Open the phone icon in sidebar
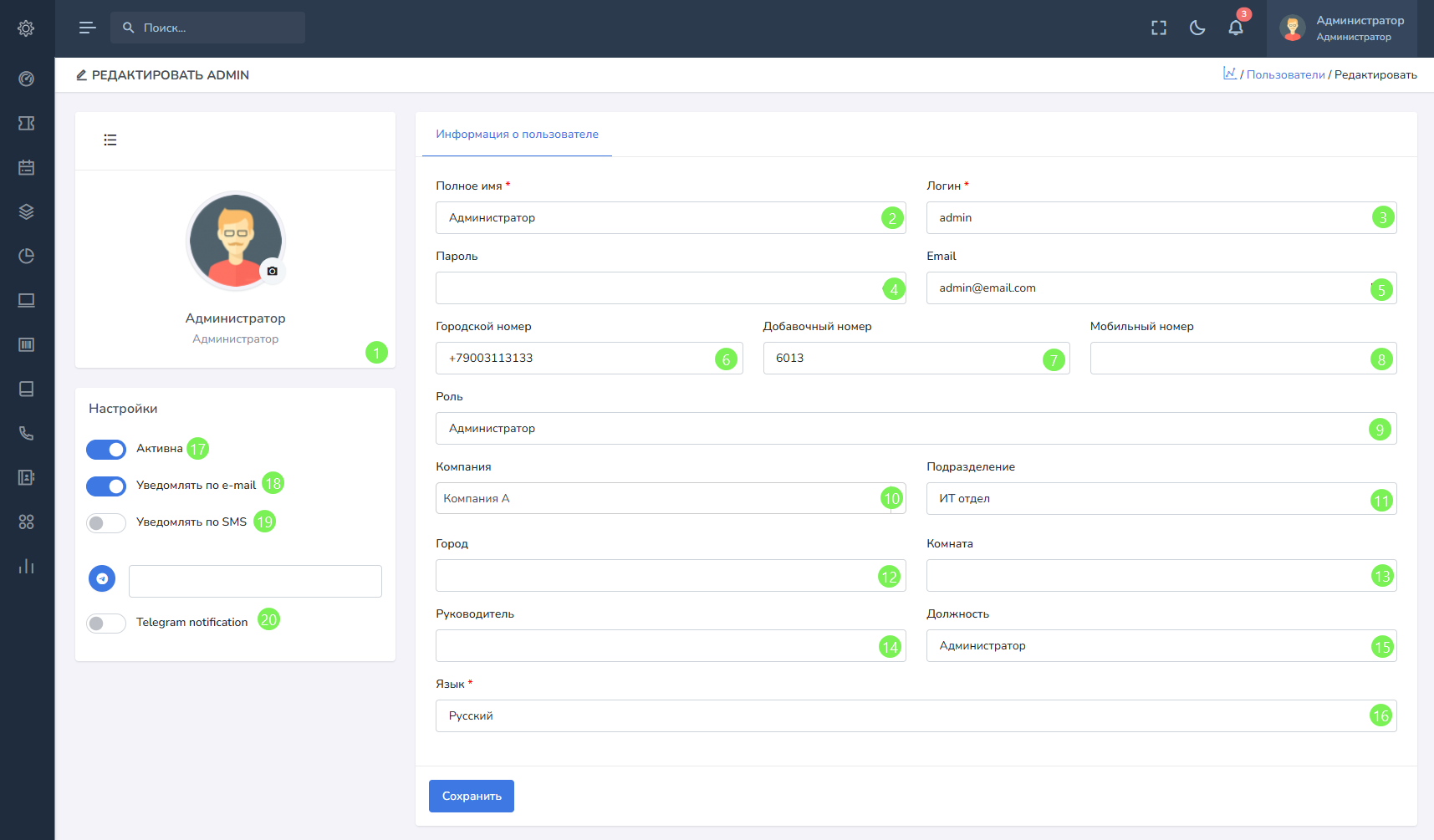Screen dimensions: 1434x840 [x=26, y=433]
